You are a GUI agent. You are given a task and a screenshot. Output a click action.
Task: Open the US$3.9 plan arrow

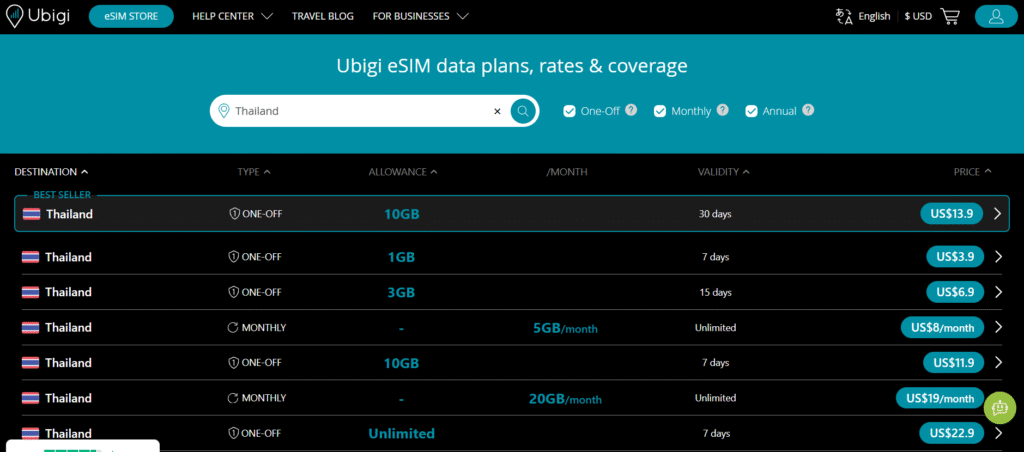[x=998, y=257]
